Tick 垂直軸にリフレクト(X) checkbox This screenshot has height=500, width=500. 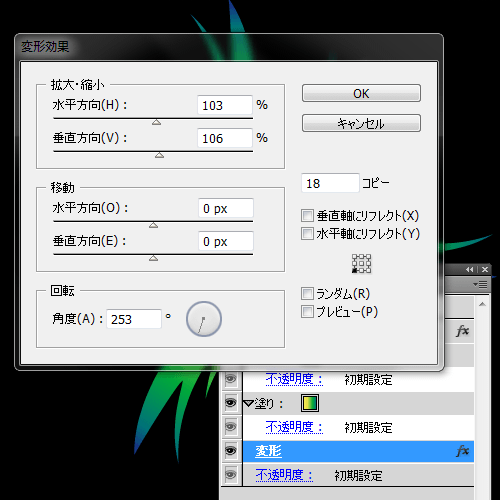click(307, 215)
